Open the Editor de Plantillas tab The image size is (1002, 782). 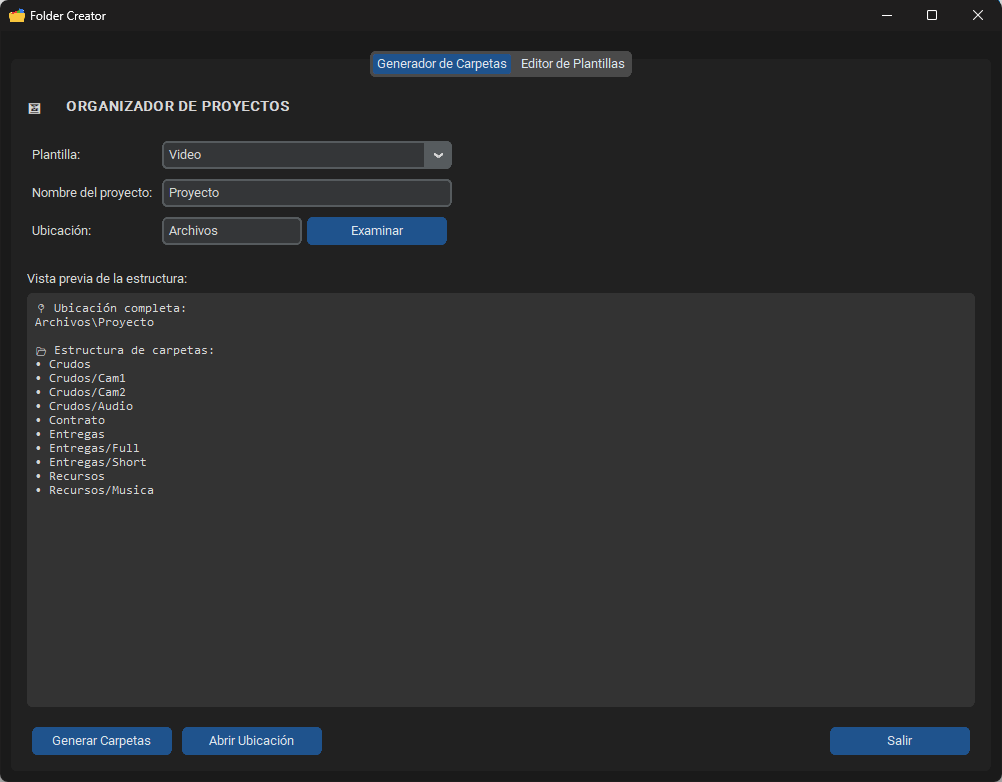(573, 64)
